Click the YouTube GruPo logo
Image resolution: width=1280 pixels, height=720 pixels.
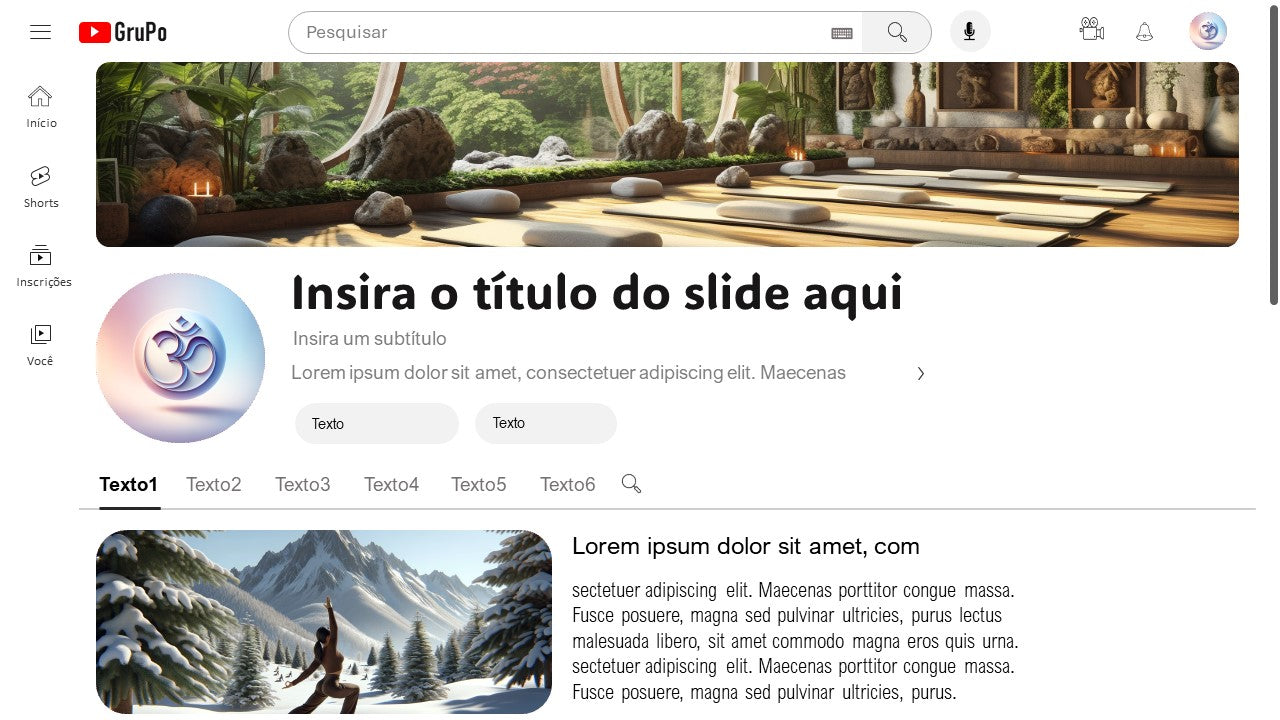(x=123, y=32)
